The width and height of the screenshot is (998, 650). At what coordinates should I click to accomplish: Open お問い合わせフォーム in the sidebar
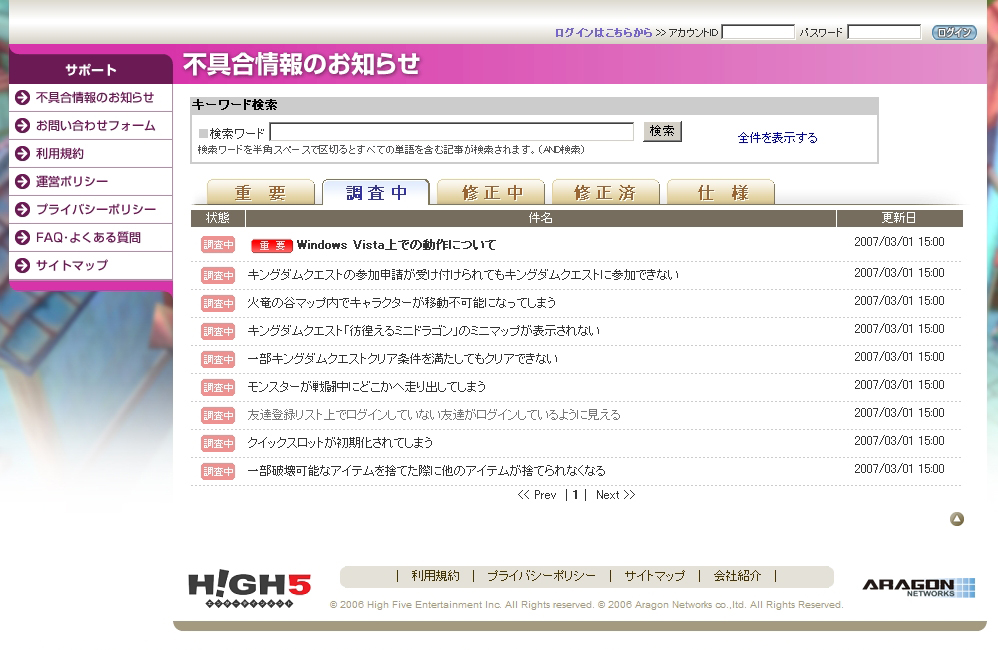[x=95, y=126]
